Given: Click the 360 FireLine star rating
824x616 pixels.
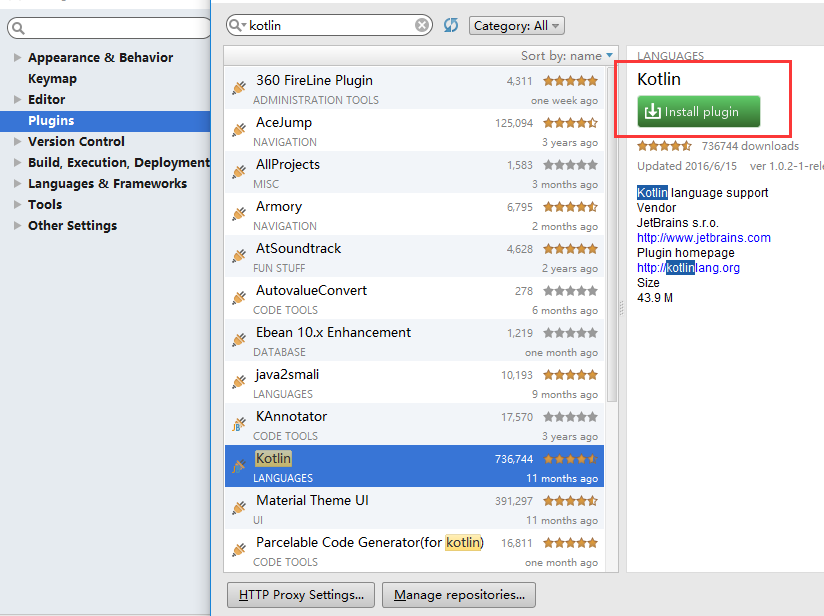Looking at the screenshot, I should point(570,81).
